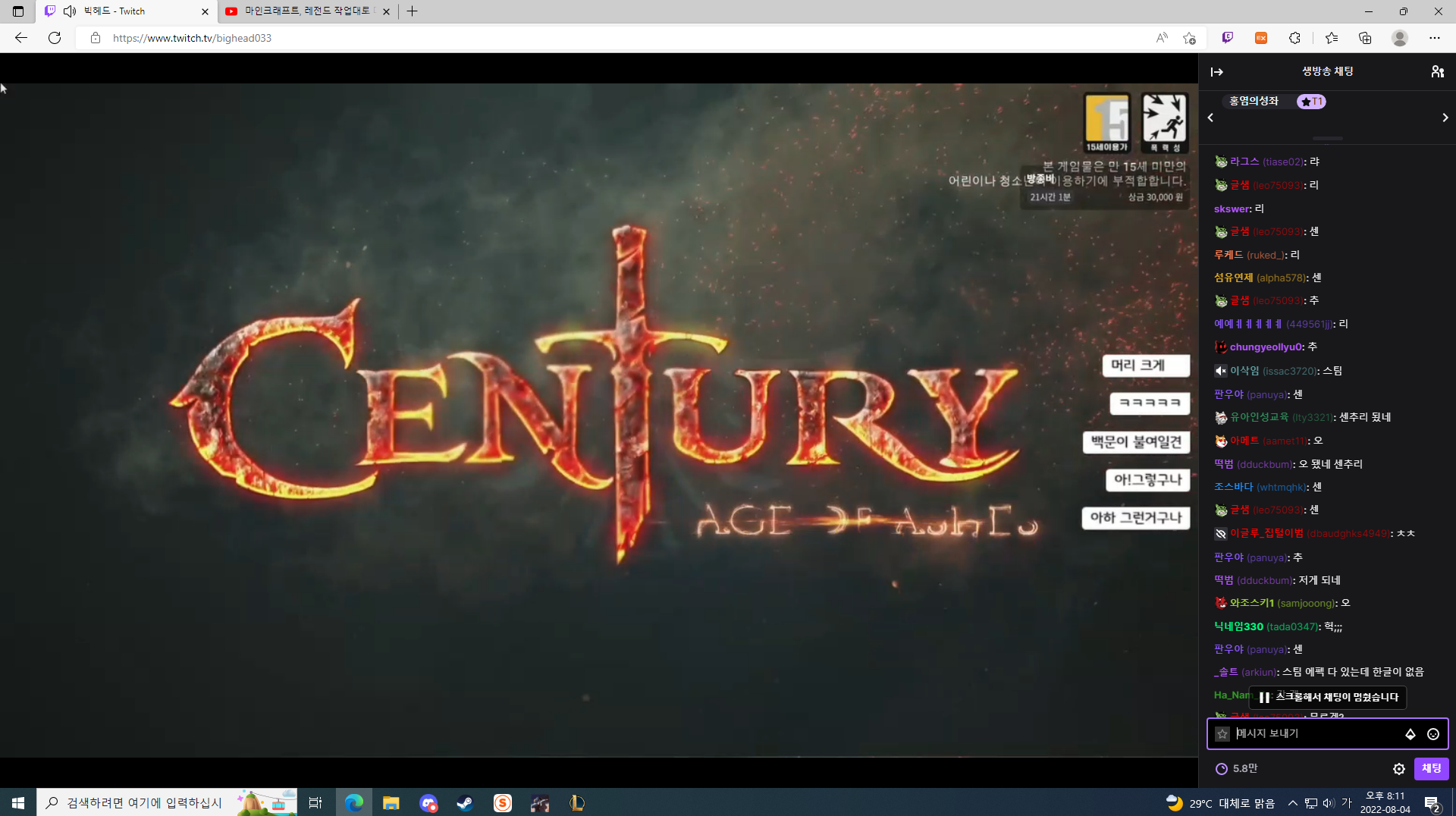
Task: Open Steam from the taskbar
Action: coord(465,803)
